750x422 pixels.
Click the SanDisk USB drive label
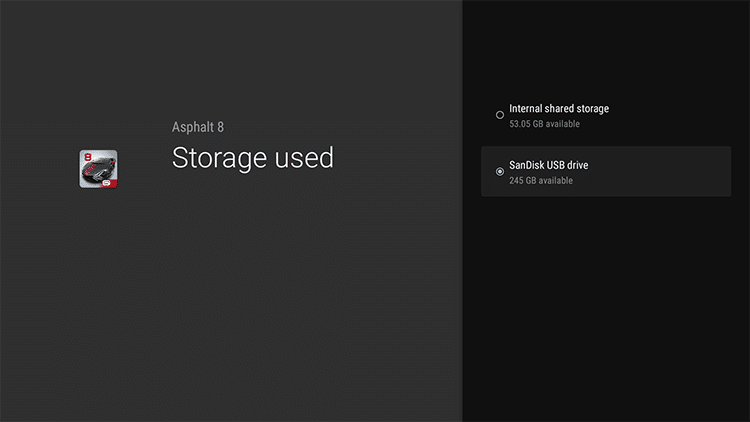click(x=549, y=165)
